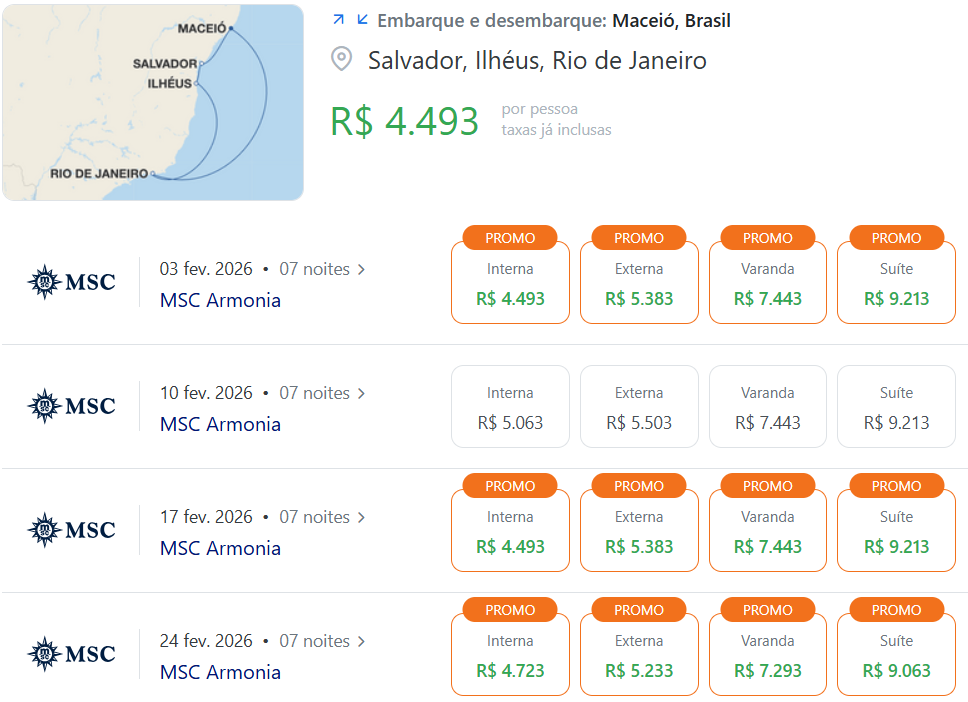Viewport: 968px width, 702px height.
Task: Pick Varanda R$ 7.443 on 17 fev.
Action: pos(767,530)
